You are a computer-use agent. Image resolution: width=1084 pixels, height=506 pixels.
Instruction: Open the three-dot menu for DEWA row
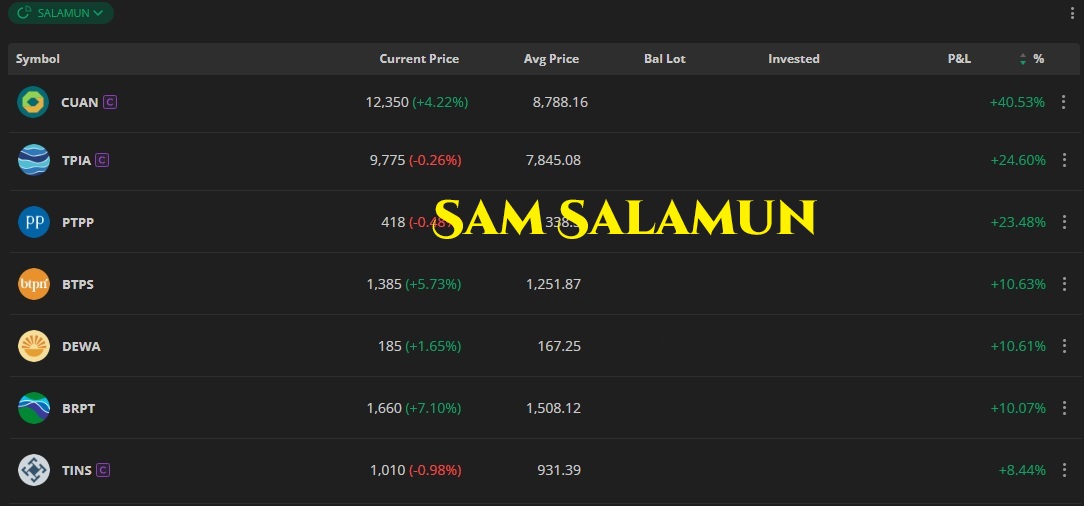pos(1064,346)
